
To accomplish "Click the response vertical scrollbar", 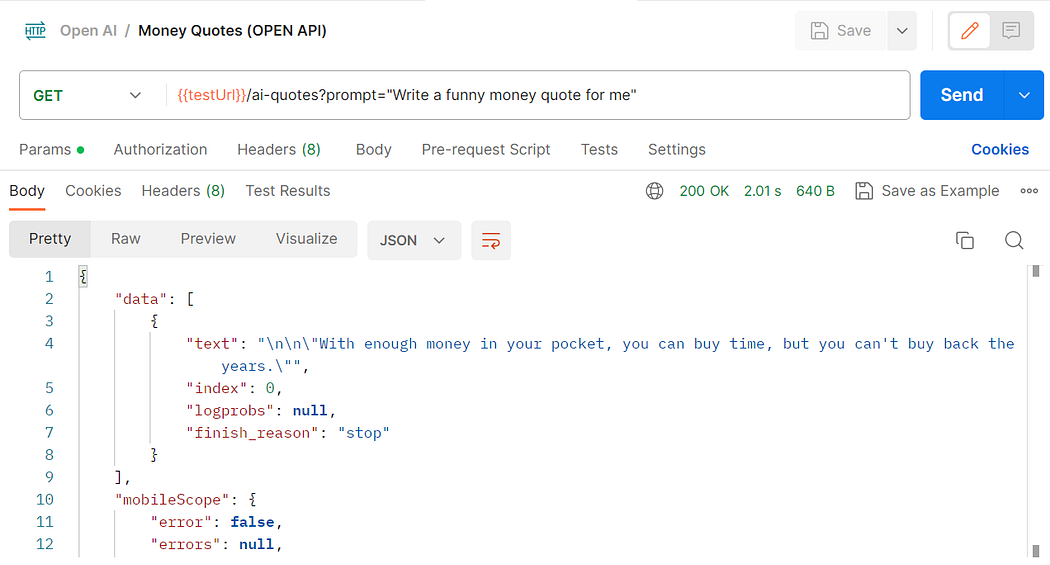I will [x=1035, y=411].
